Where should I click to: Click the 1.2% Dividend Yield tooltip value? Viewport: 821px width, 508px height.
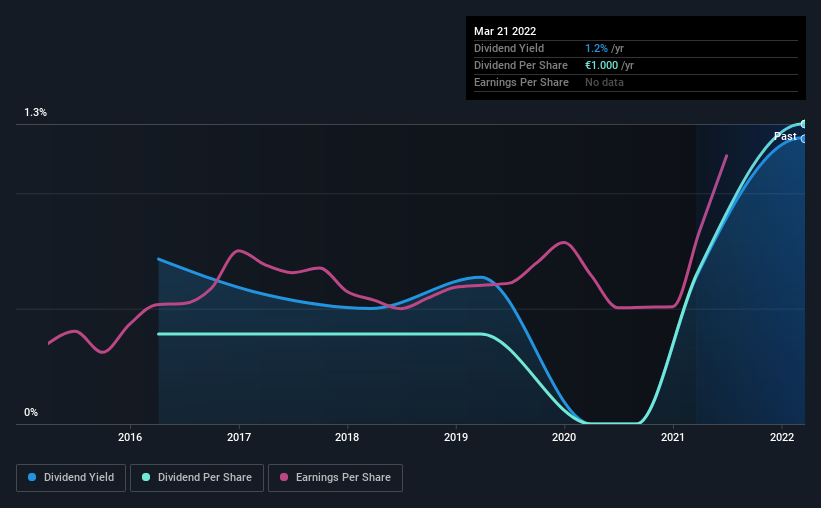pos(596,48)
